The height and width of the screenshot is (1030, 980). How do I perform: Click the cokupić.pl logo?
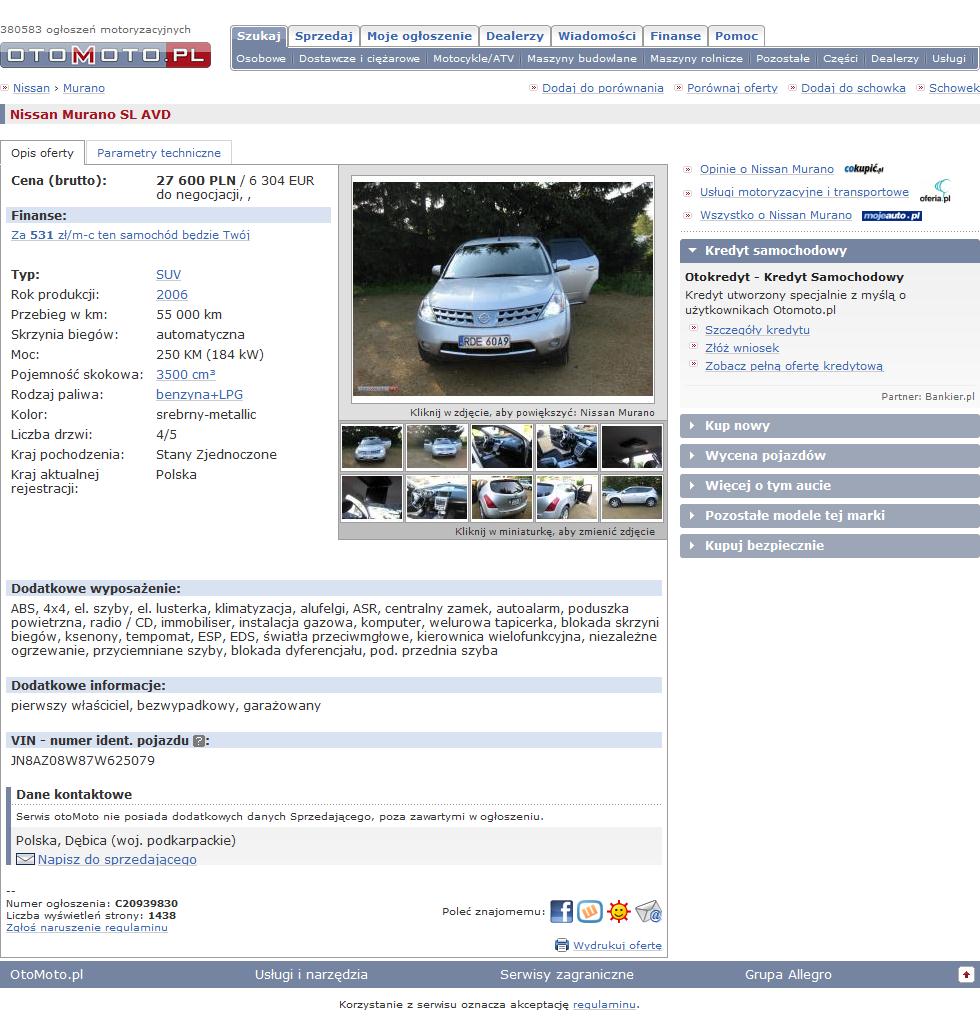tap(864, 169)
